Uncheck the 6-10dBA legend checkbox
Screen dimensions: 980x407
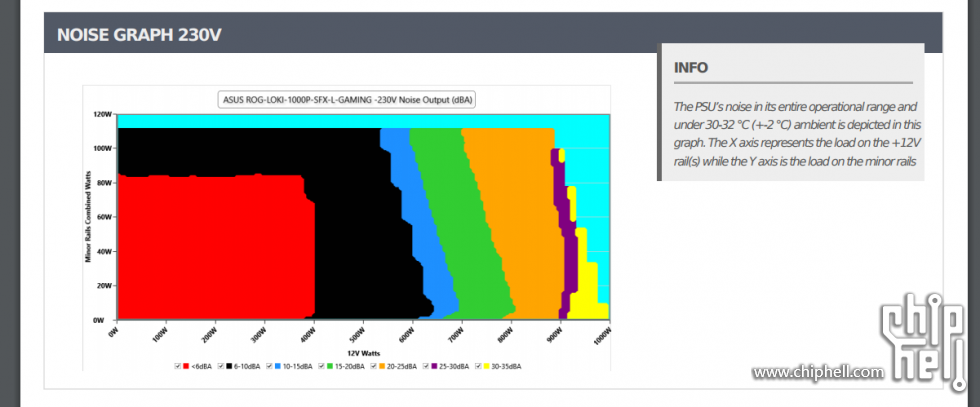coord(221,366)
